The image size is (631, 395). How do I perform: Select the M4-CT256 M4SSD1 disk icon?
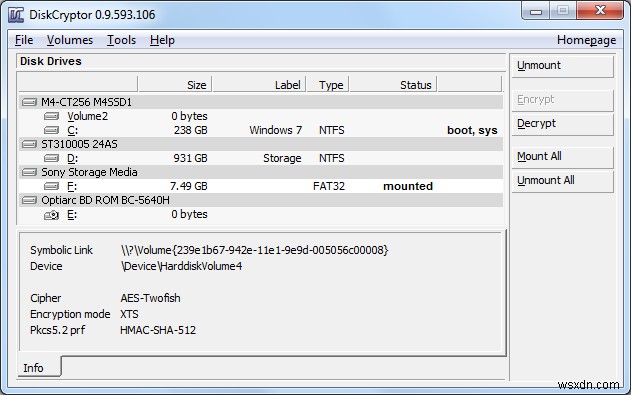pyautogui.click(x=29, y=102)
